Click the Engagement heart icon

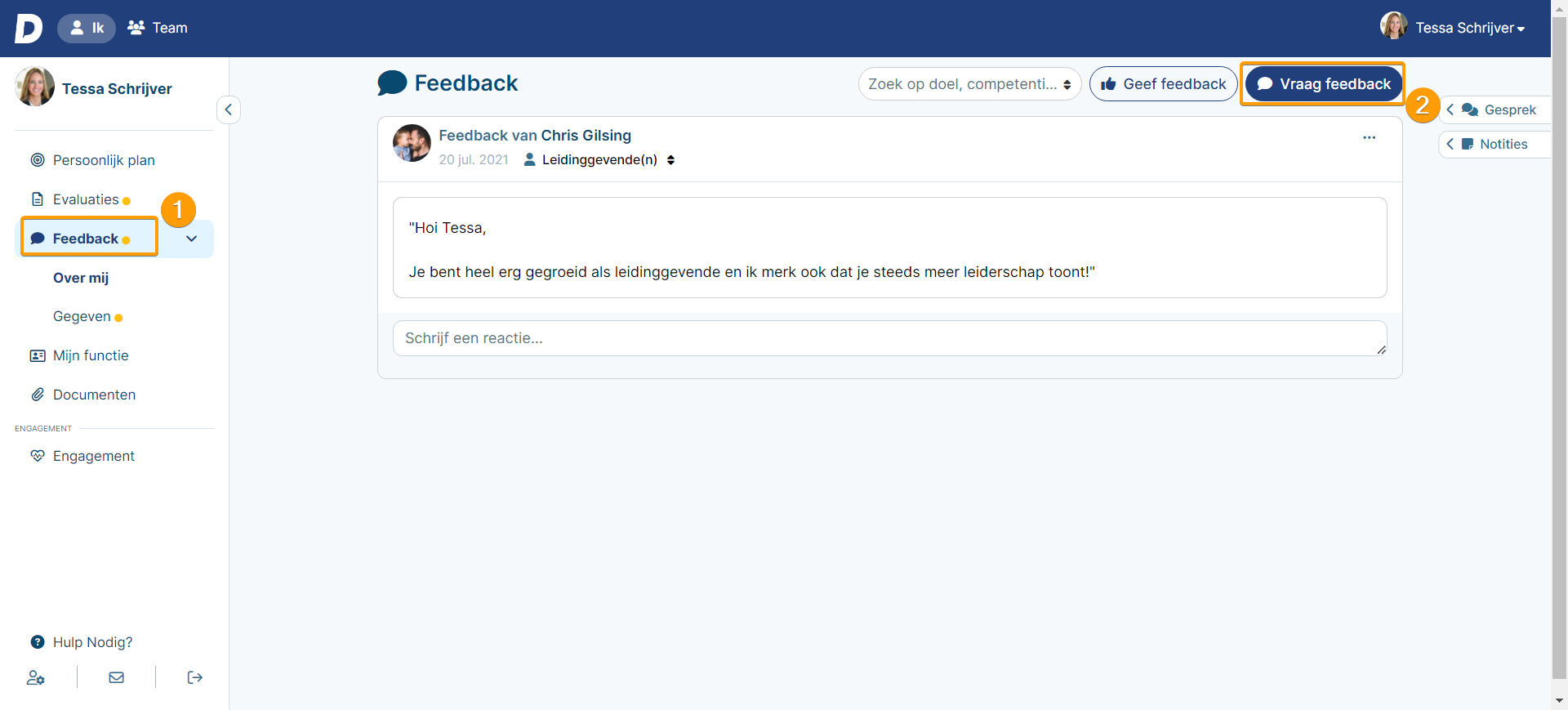(x=38, y=456)
